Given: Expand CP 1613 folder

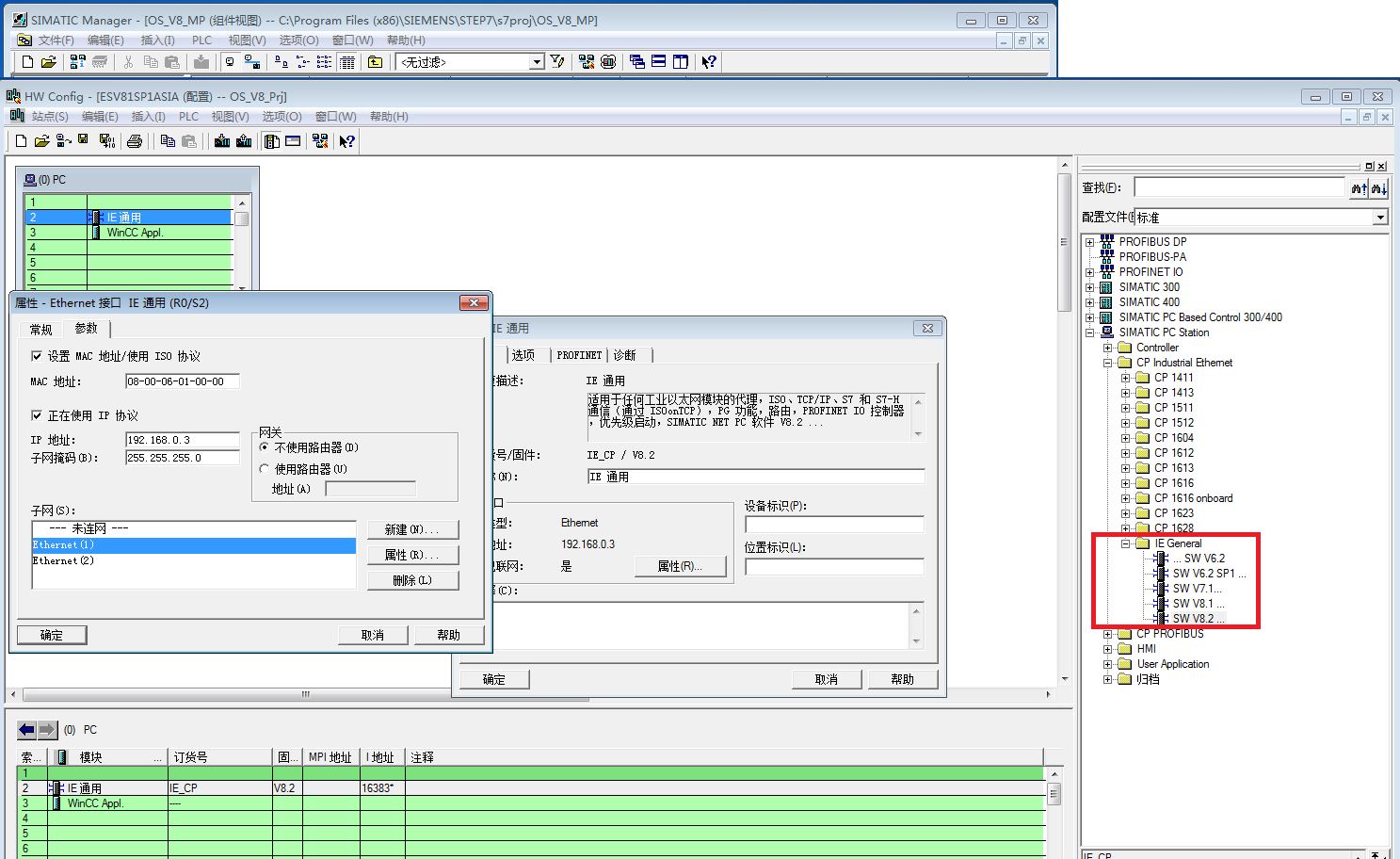Looking at the screenshot, I should pos(1126,468).
